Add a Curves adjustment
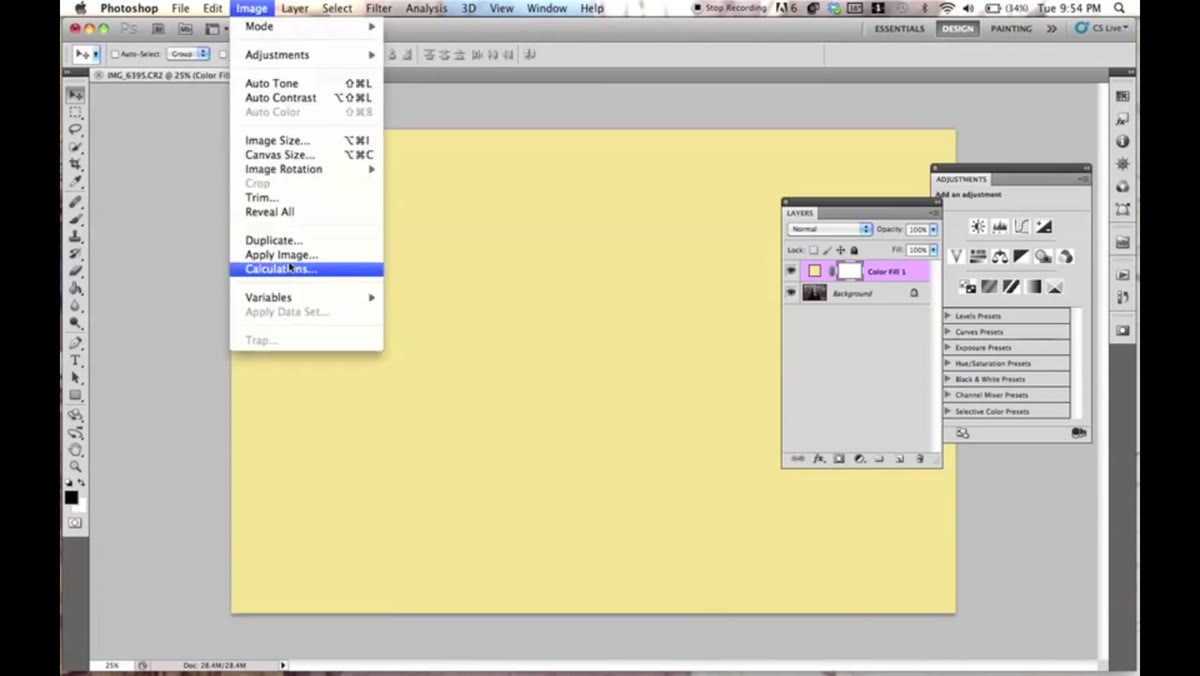 click(1022, 227)
